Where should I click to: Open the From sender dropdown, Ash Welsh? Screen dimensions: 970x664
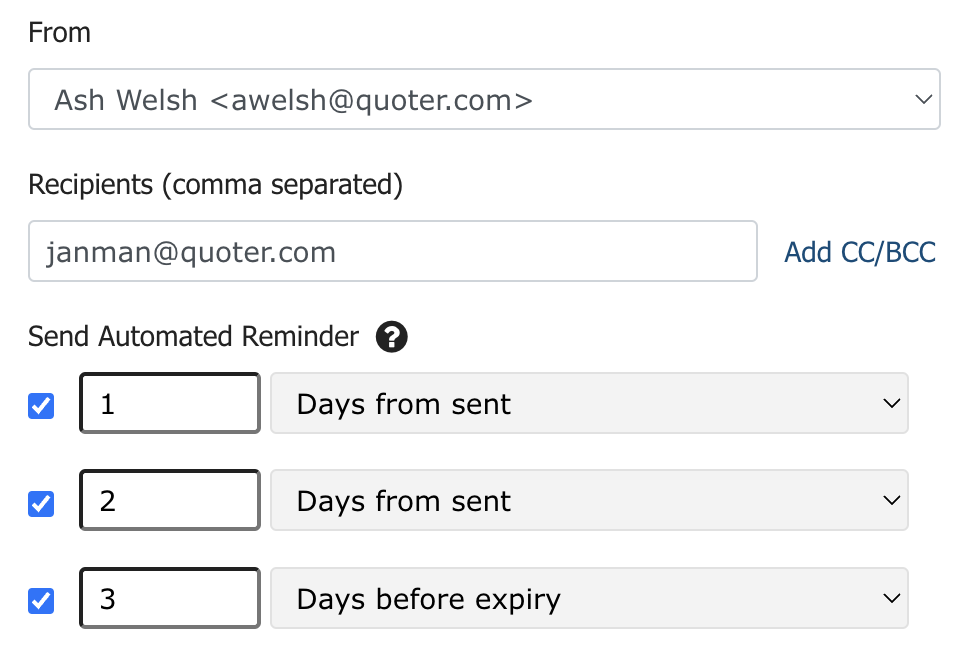pyautogui.click(x=484, y=99)
